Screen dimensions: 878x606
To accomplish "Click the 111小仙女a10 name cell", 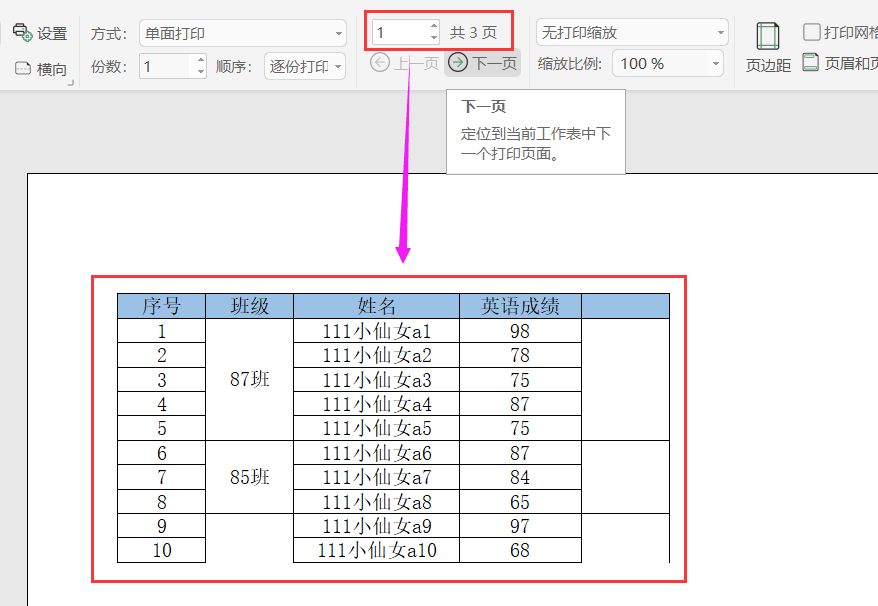I will [x=376, y=550].
